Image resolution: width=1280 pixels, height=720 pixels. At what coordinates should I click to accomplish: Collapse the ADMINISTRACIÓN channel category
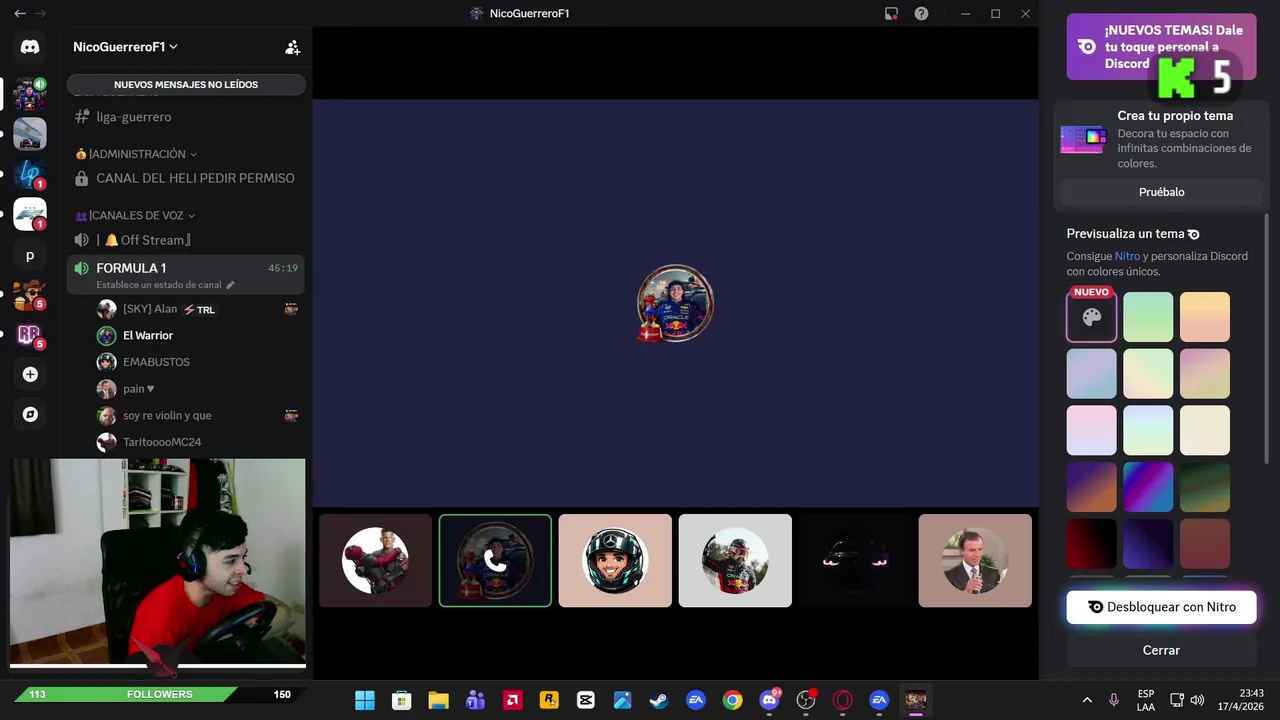pyautogui.click(x=136, y=154)
